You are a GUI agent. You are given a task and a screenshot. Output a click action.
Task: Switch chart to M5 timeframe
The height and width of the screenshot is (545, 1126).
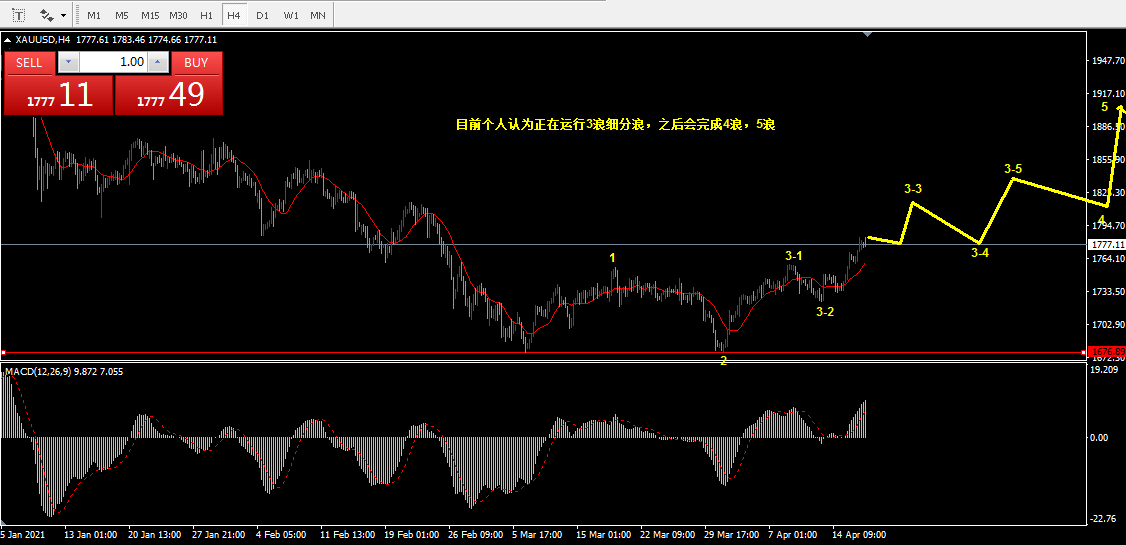121,15
